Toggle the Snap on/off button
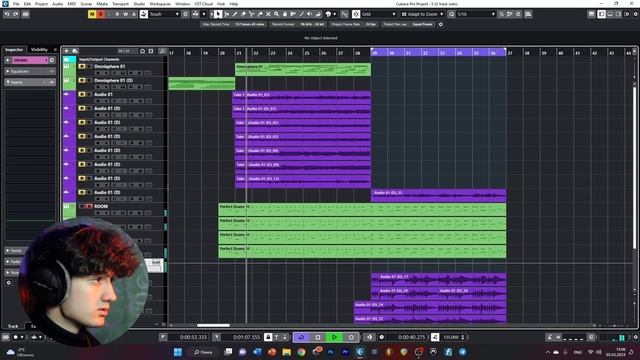 pyautogui.click(x=356, y=14)
